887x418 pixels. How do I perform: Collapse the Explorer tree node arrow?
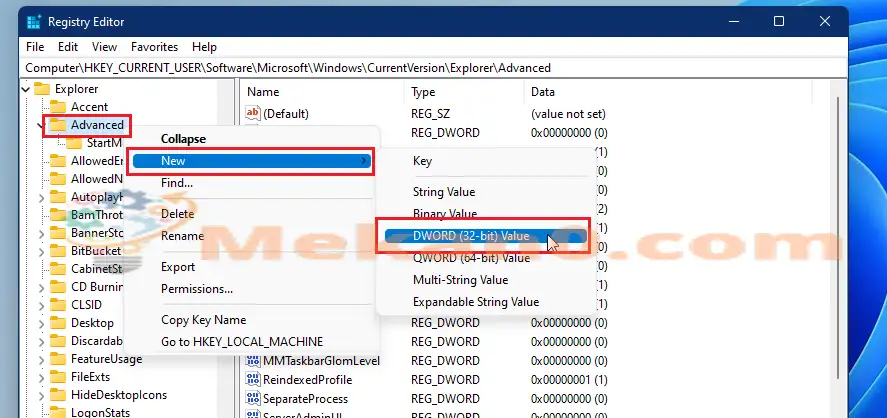24,89
